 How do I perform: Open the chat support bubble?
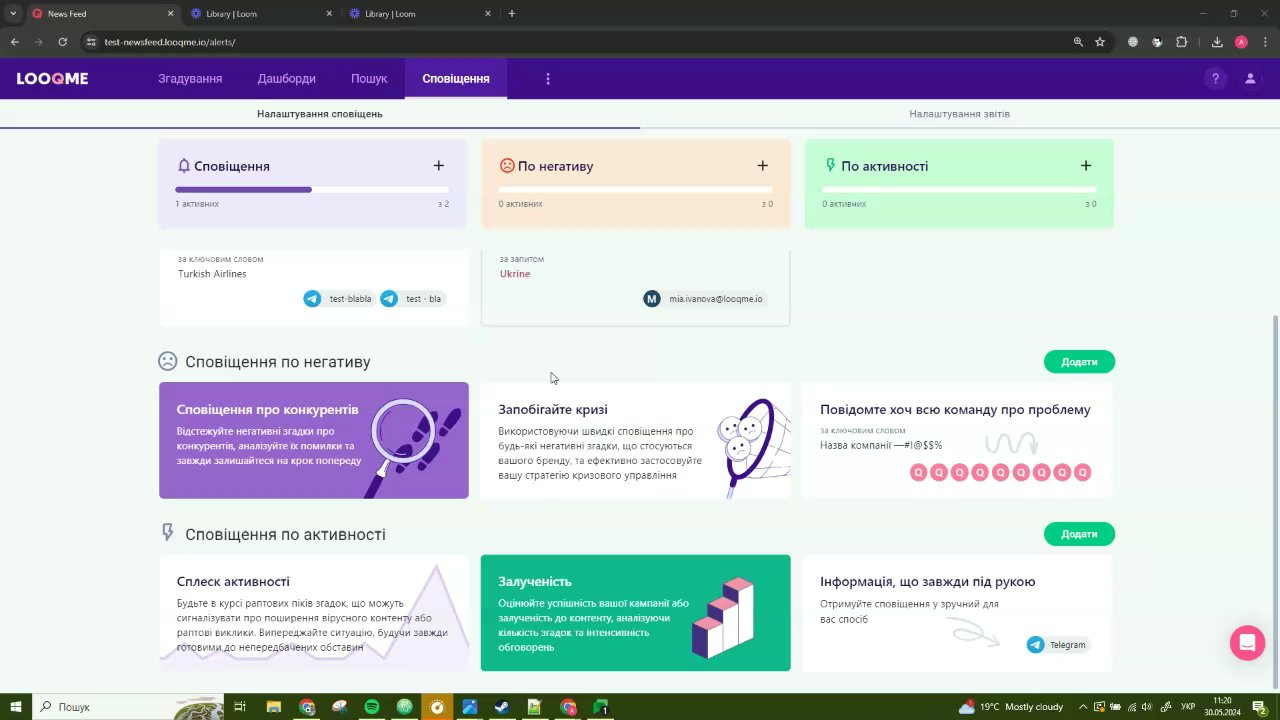click(1247, 643)
